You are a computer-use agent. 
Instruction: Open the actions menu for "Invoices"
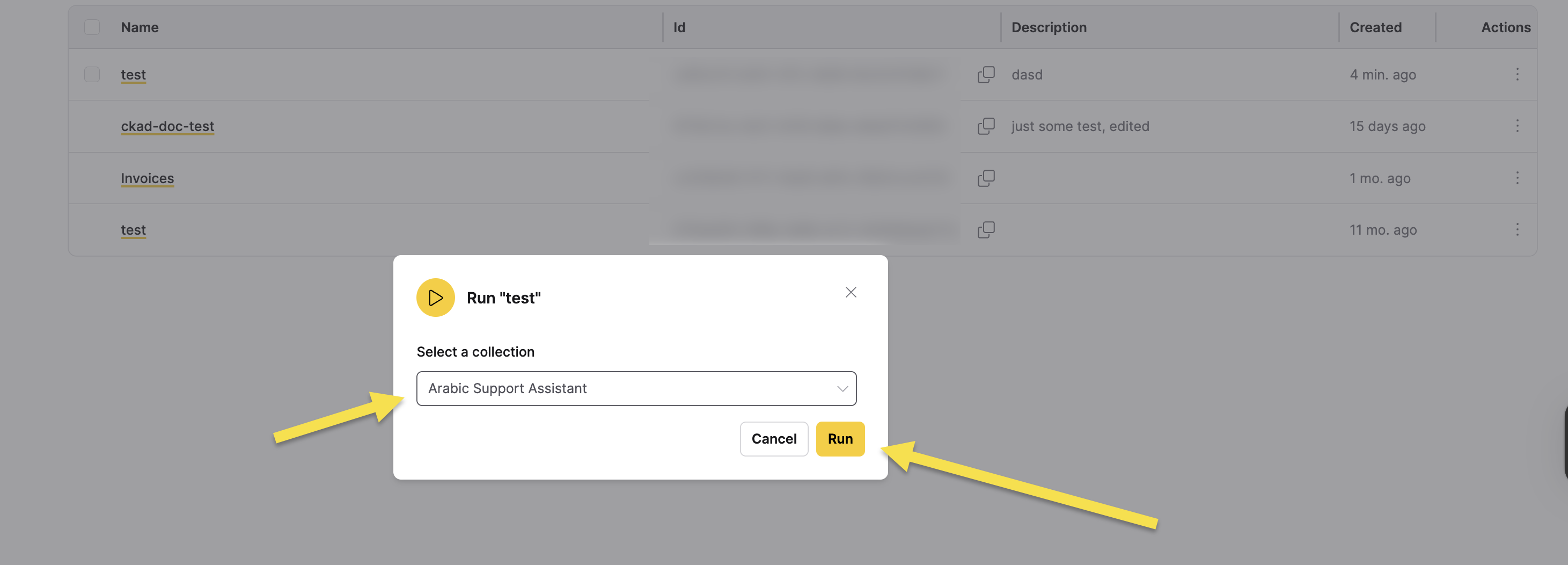tap(1518, 178)
